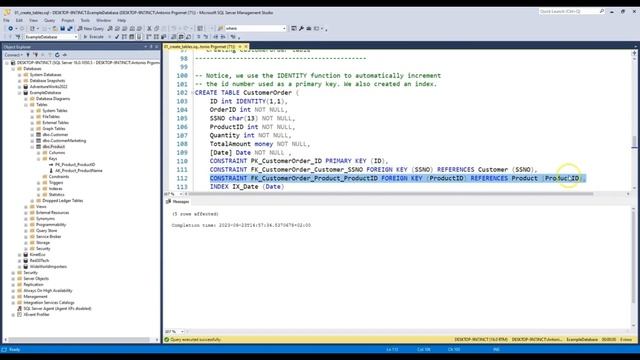Viewport: 640px width, 360px height.
Task: Click the 'Completion time' message line
Action: [x=241, y=225]
